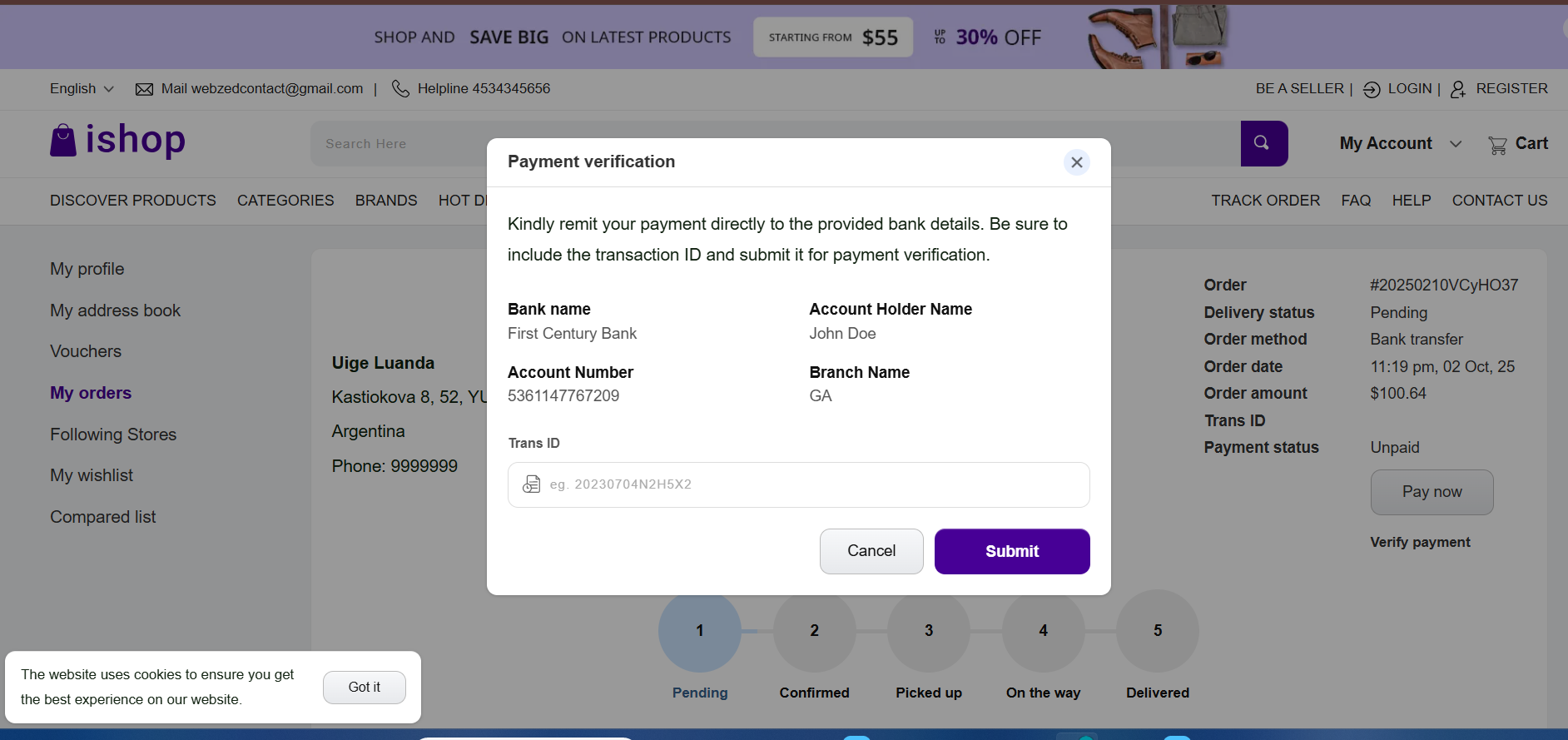Click the Trans ID field document icon
Viewport: 1568px width, 740px height.
click(x=531, y=484)
